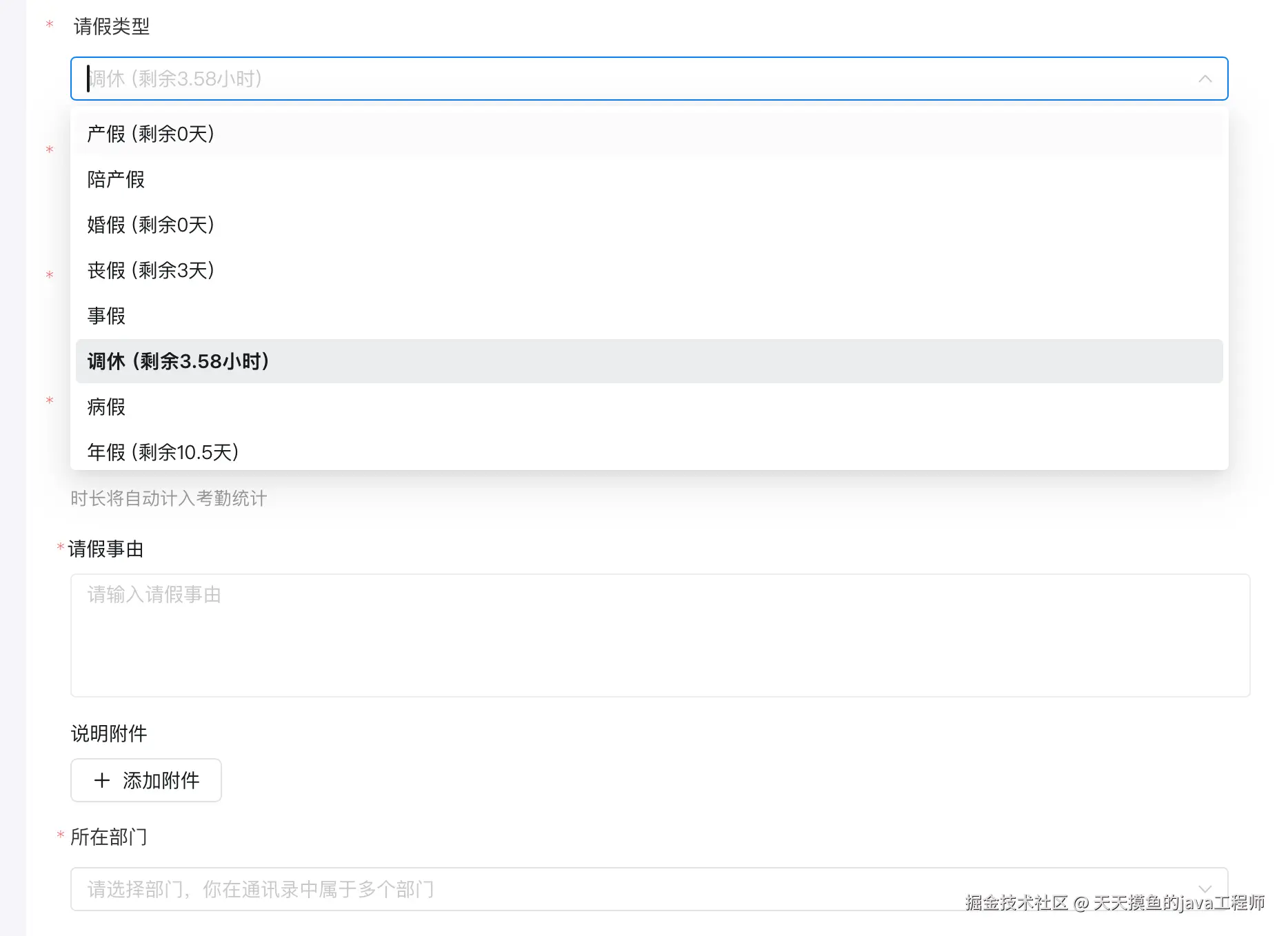The image size is (1288, 936).
Task: Select the highlighted 调休 (剩余3.58小时) option
Action: coord(178,361)
